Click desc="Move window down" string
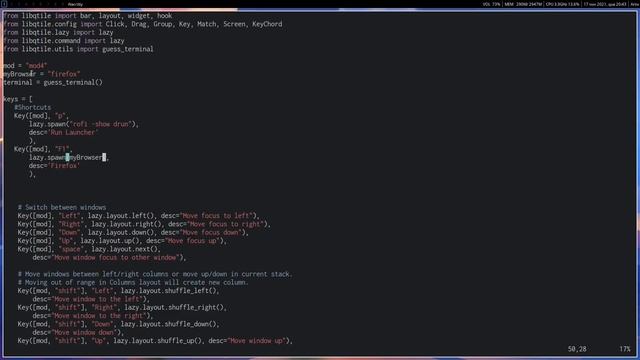This screenshot has height=360, width=640. (x=76, y=333)
